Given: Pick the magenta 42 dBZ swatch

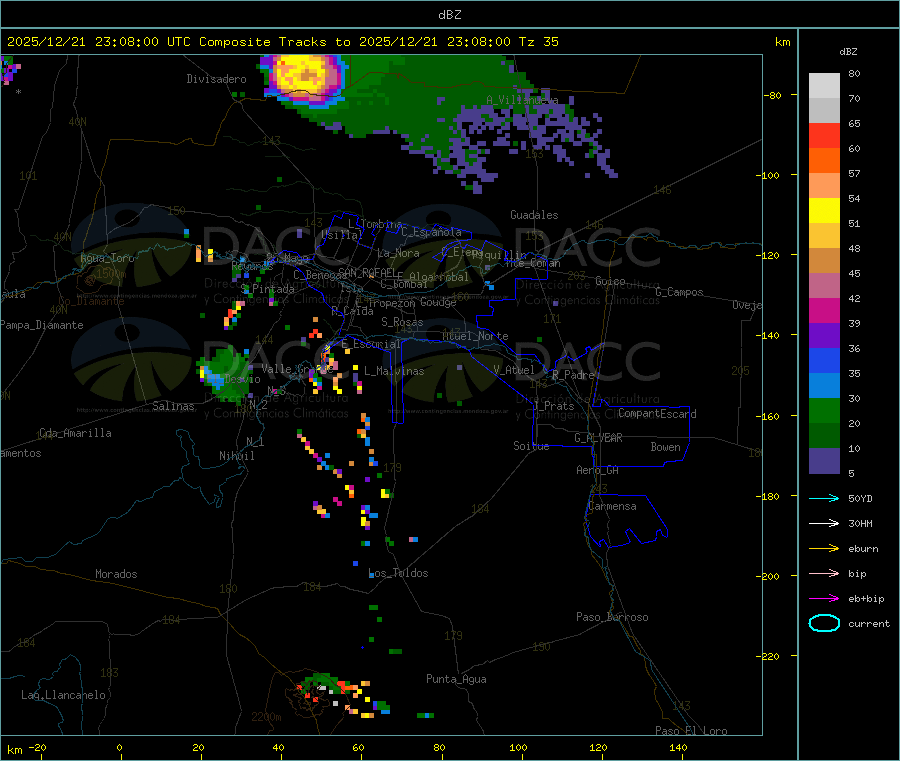Looking at the screenshot, I should tap(824, 310).
